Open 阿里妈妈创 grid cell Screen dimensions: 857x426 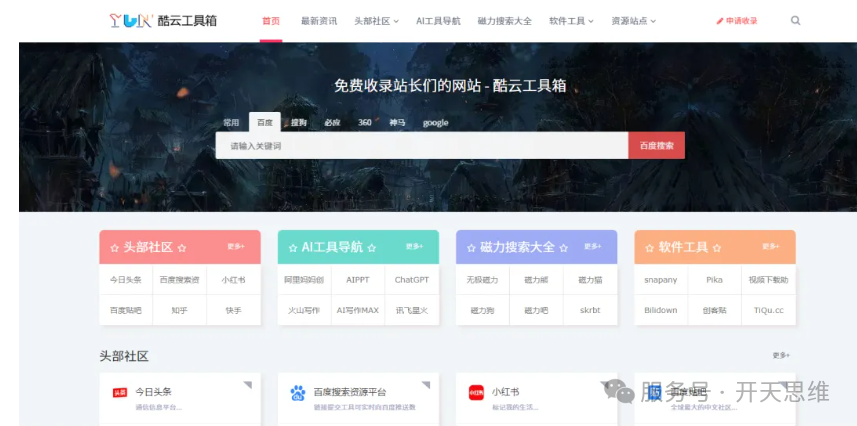pos(304,279)
